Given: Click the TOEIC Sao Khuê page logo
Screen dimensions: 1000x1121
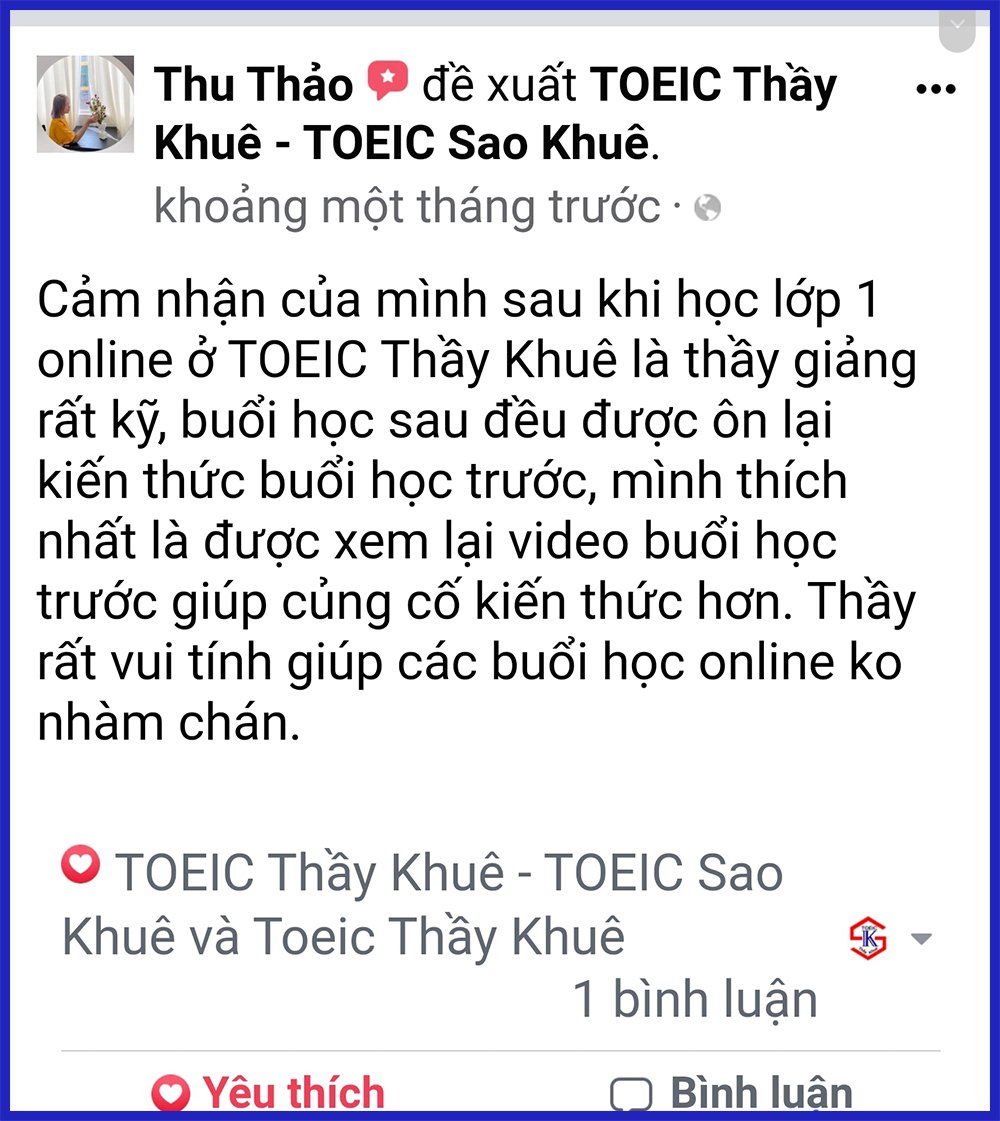Looking at the screenshot, I should (x=868, y=938).
